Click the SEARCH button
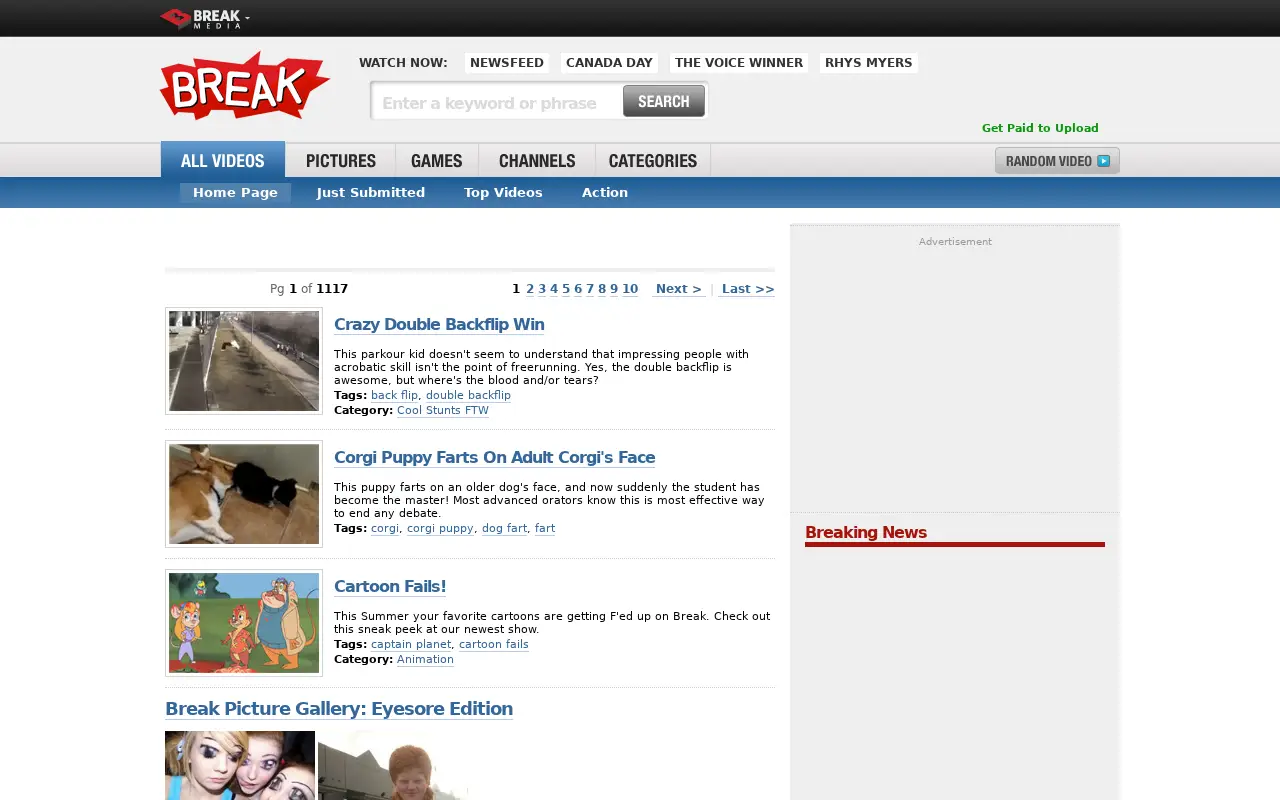 [x=664, y=101]
